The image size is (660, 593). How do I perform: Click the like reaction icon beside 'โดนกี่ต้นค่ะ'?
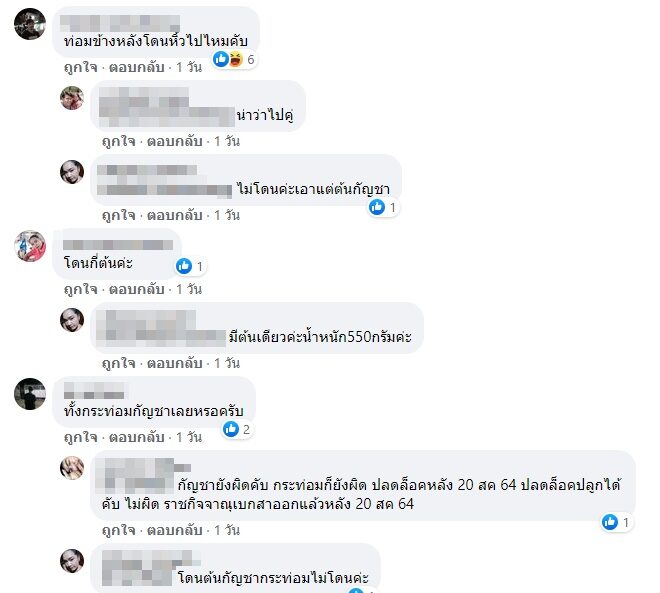click(x=184, y=266)
